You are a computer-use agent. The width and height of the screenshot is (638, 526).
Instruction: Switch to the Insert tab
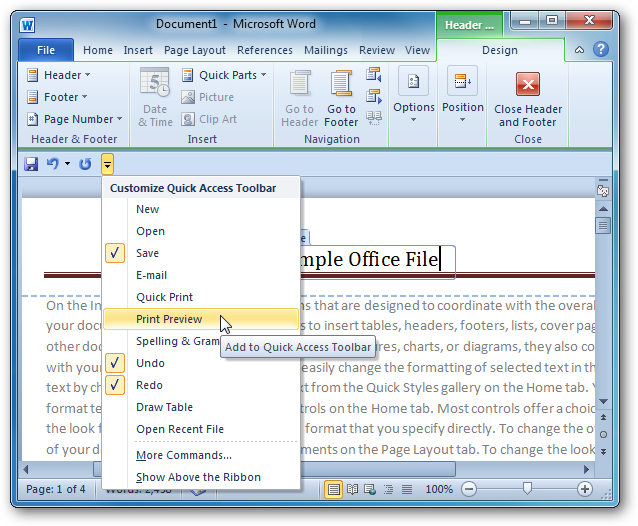click(138, 50)
